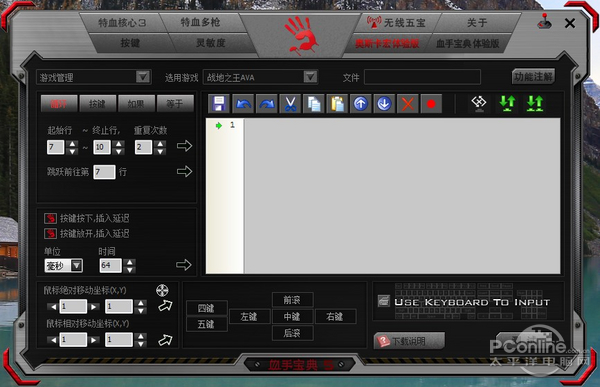Click the save floppy disk icon

pyautogui.click(x=219, y=104)
